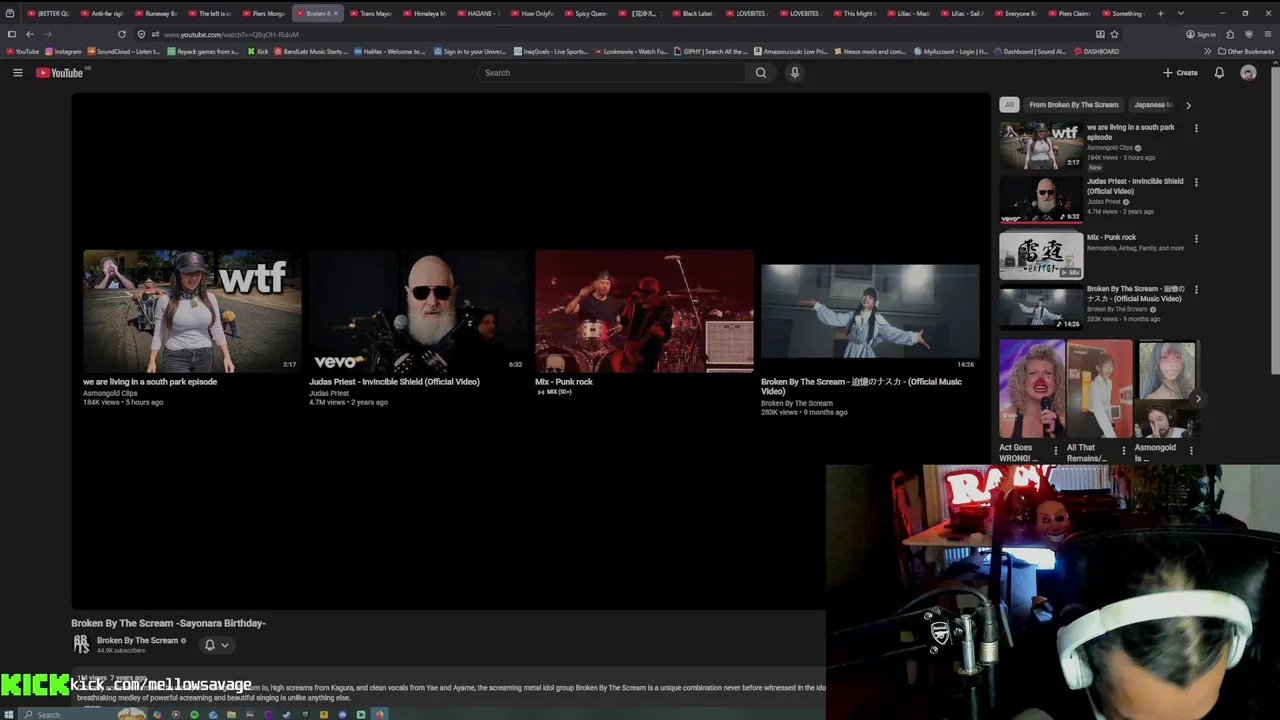Viewport: 1280px width, 720px height.
Task: Show more Shorts with the arrow
Action: (x=1198, y=399)
